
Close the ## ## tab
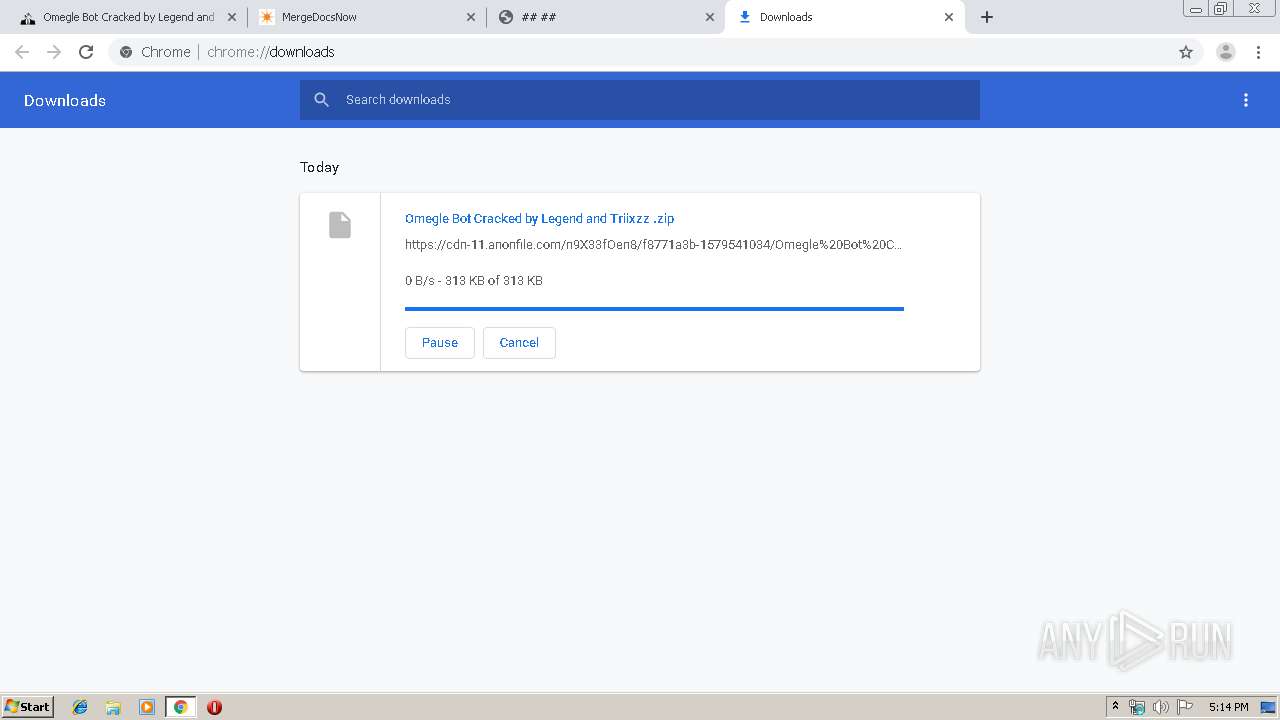710,17
